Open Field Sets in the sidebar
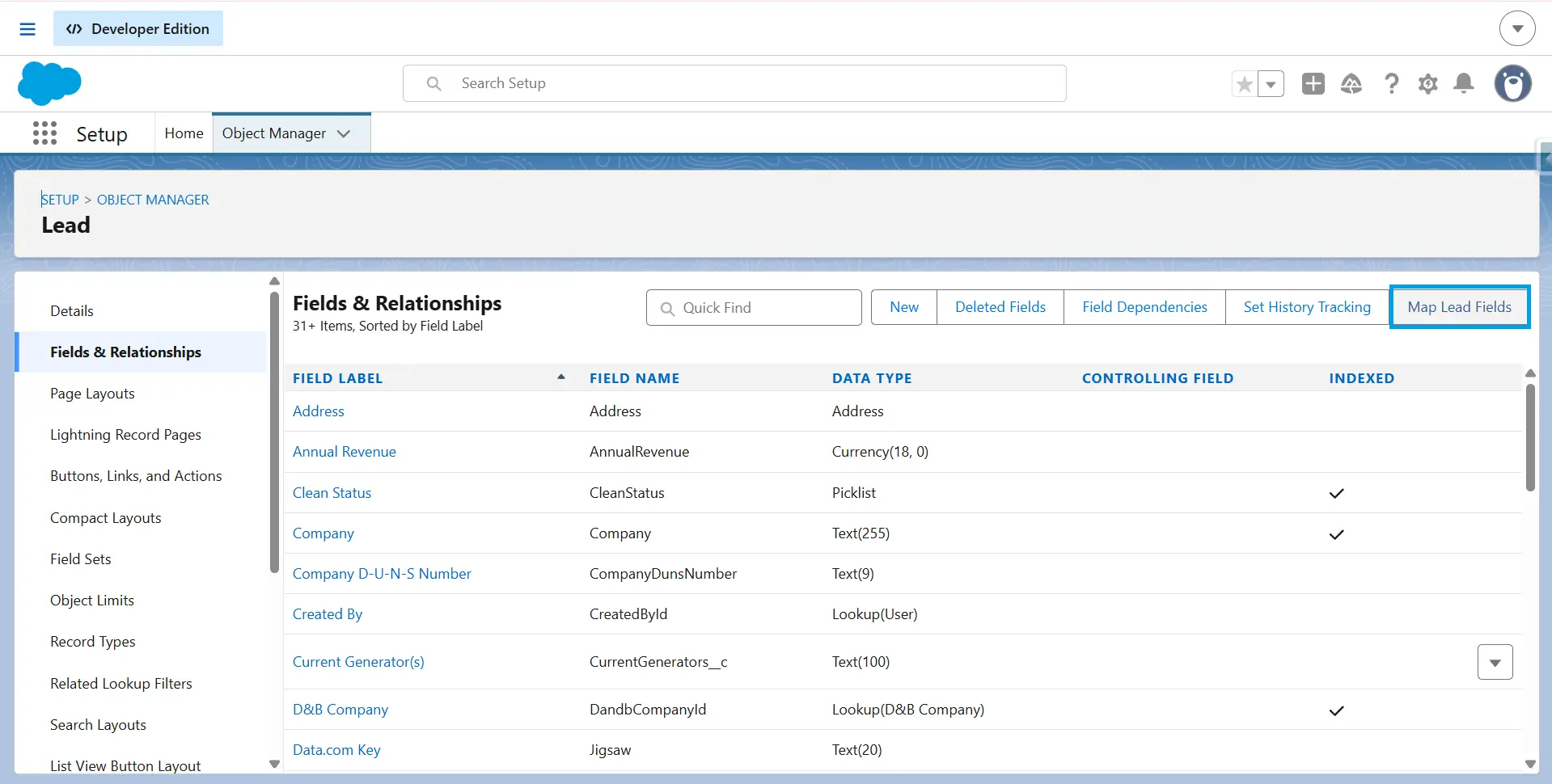 (81, 559)
